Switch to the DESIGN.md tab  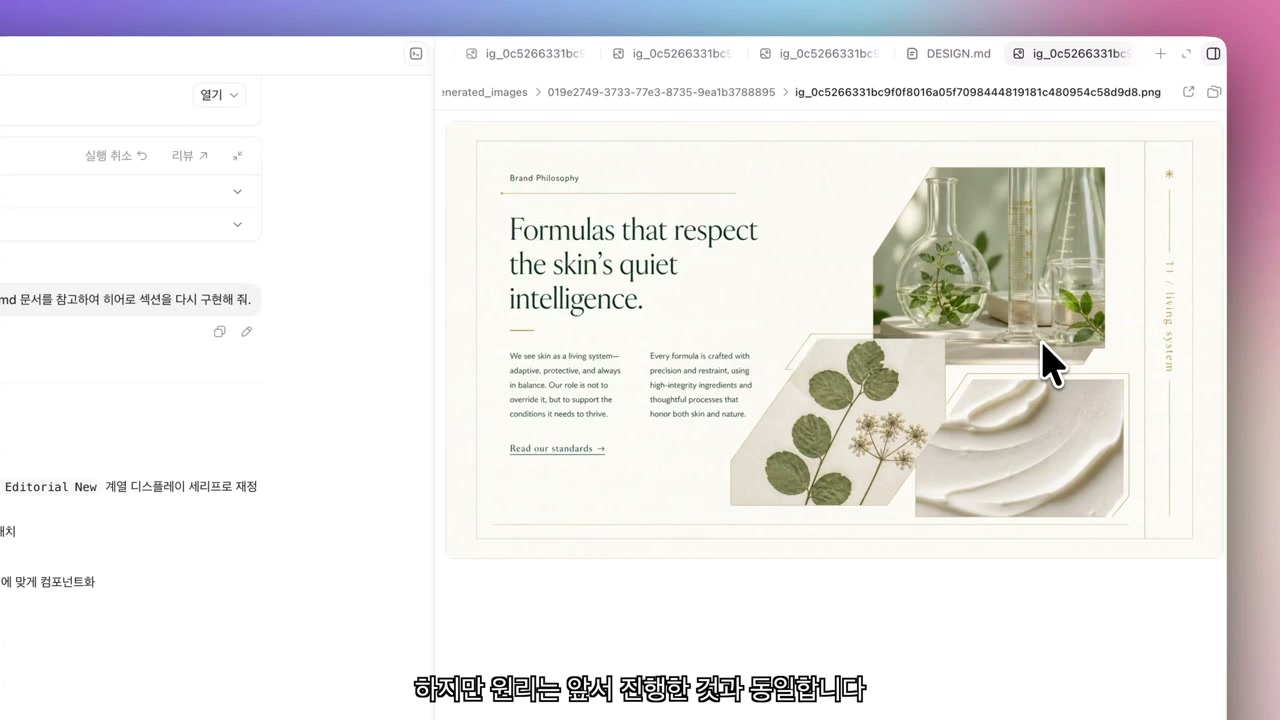tap(948, 54)
